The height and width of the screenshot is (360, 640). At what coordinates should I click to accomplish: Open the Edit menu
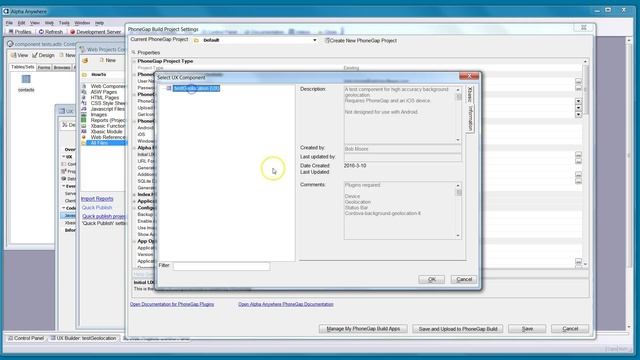22,23
